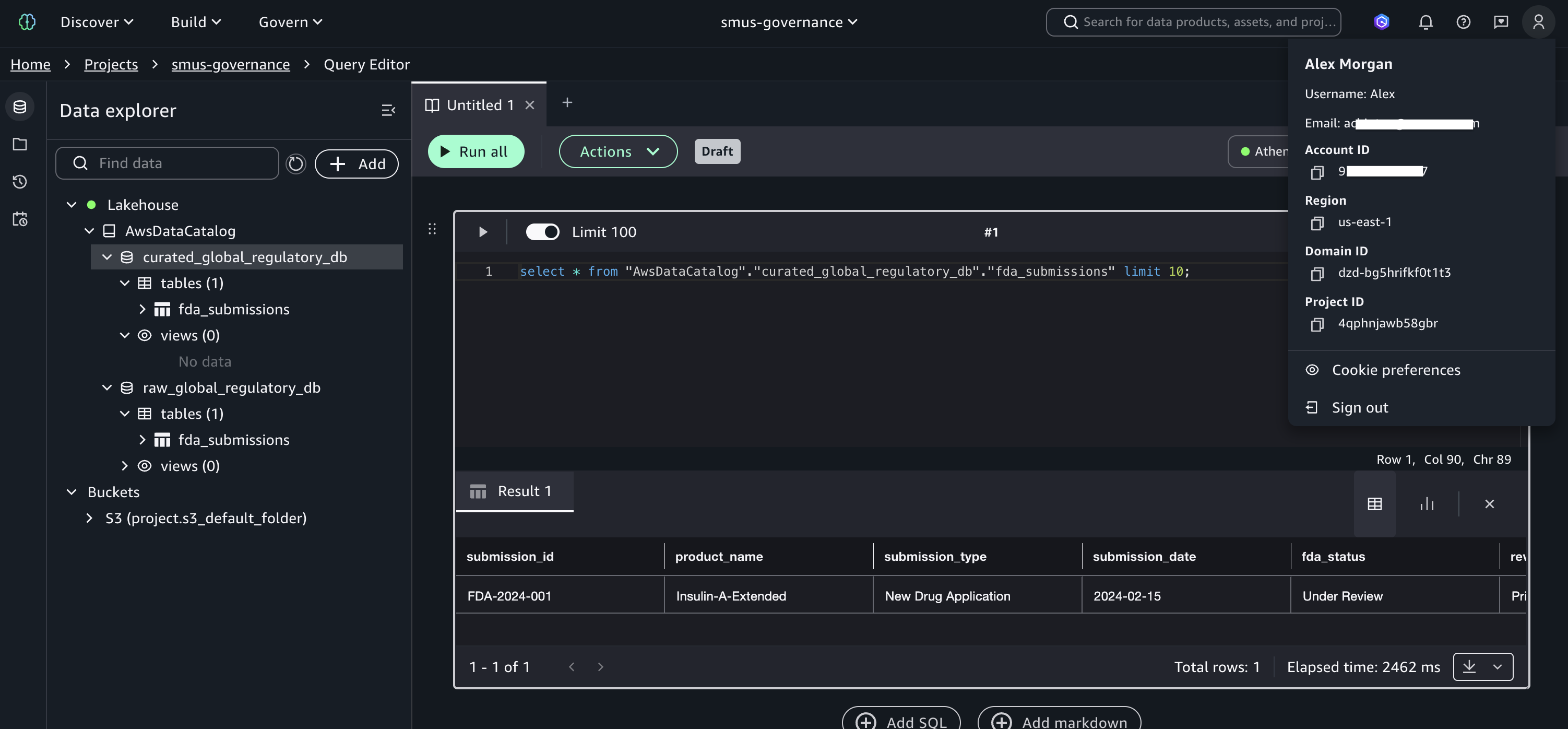Close the Untitled 1 tab
This screenshot has width=1568, height=729.
coord(530,105)
